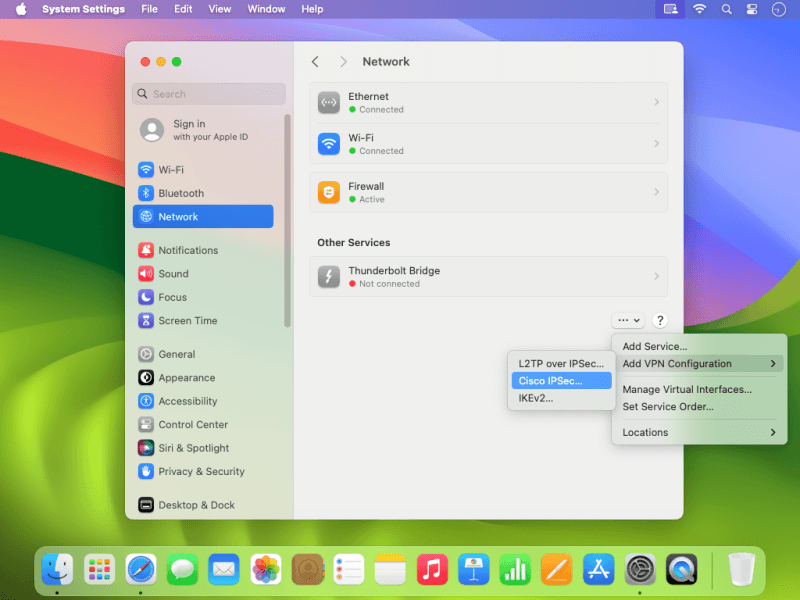Click Set Service Order menu entry

click(668, 407)
